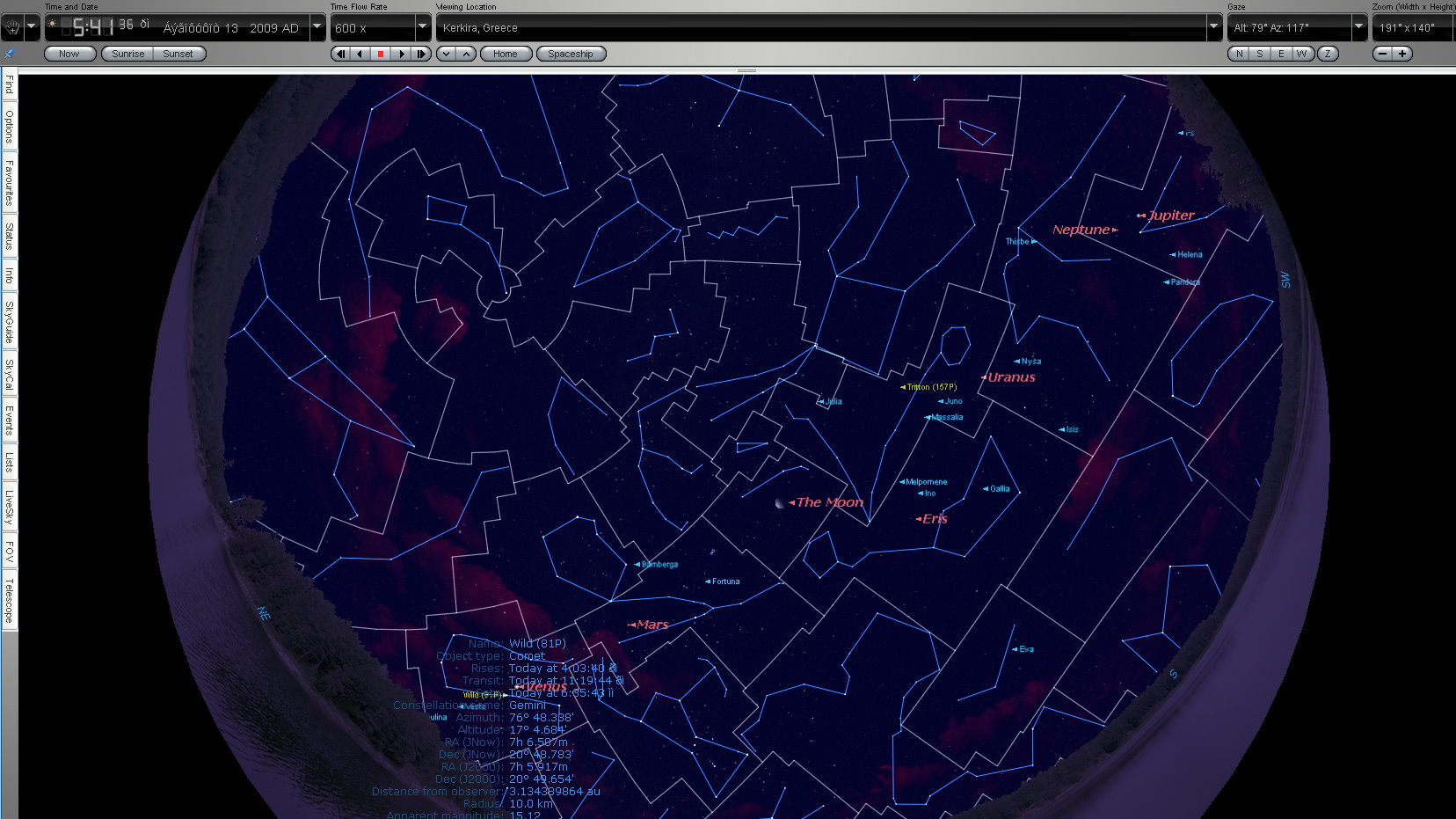The height and width of the screenshot is (819, 1456).
Task: Click the Kerkira, Greece location field
Action: tap(822, 28)
